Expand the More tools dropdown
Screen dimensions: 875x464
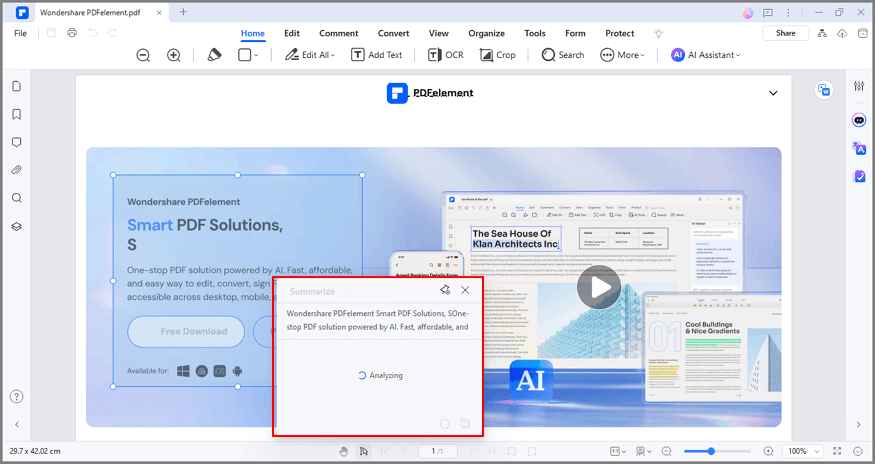[623, 55]
